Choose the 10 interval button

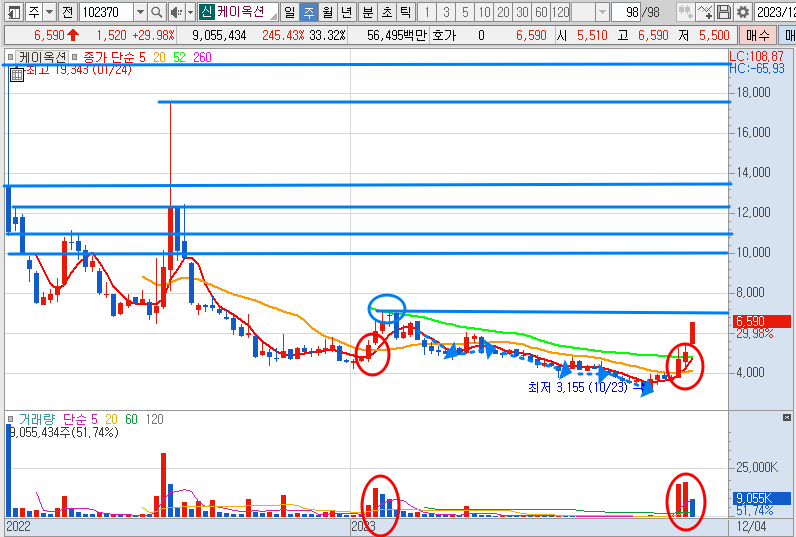[x=484, y=12]
